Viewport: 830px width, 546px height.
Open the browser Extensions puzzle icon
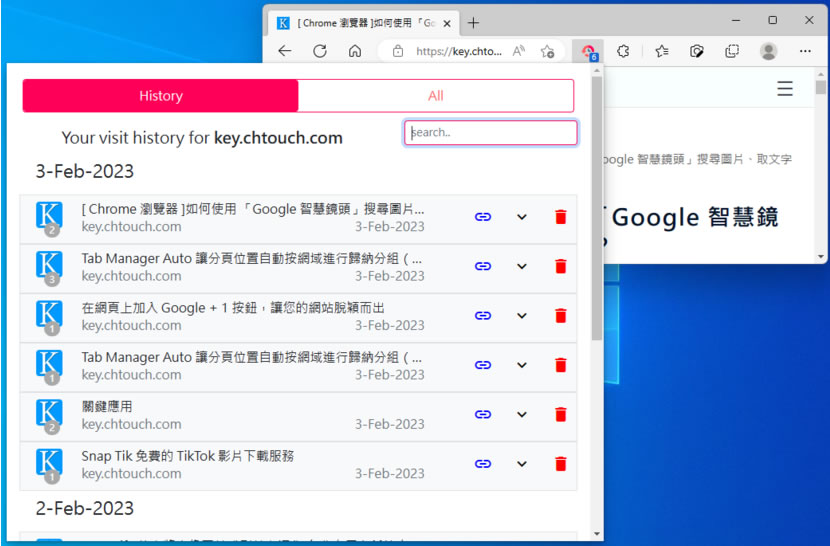click(623, 51)
